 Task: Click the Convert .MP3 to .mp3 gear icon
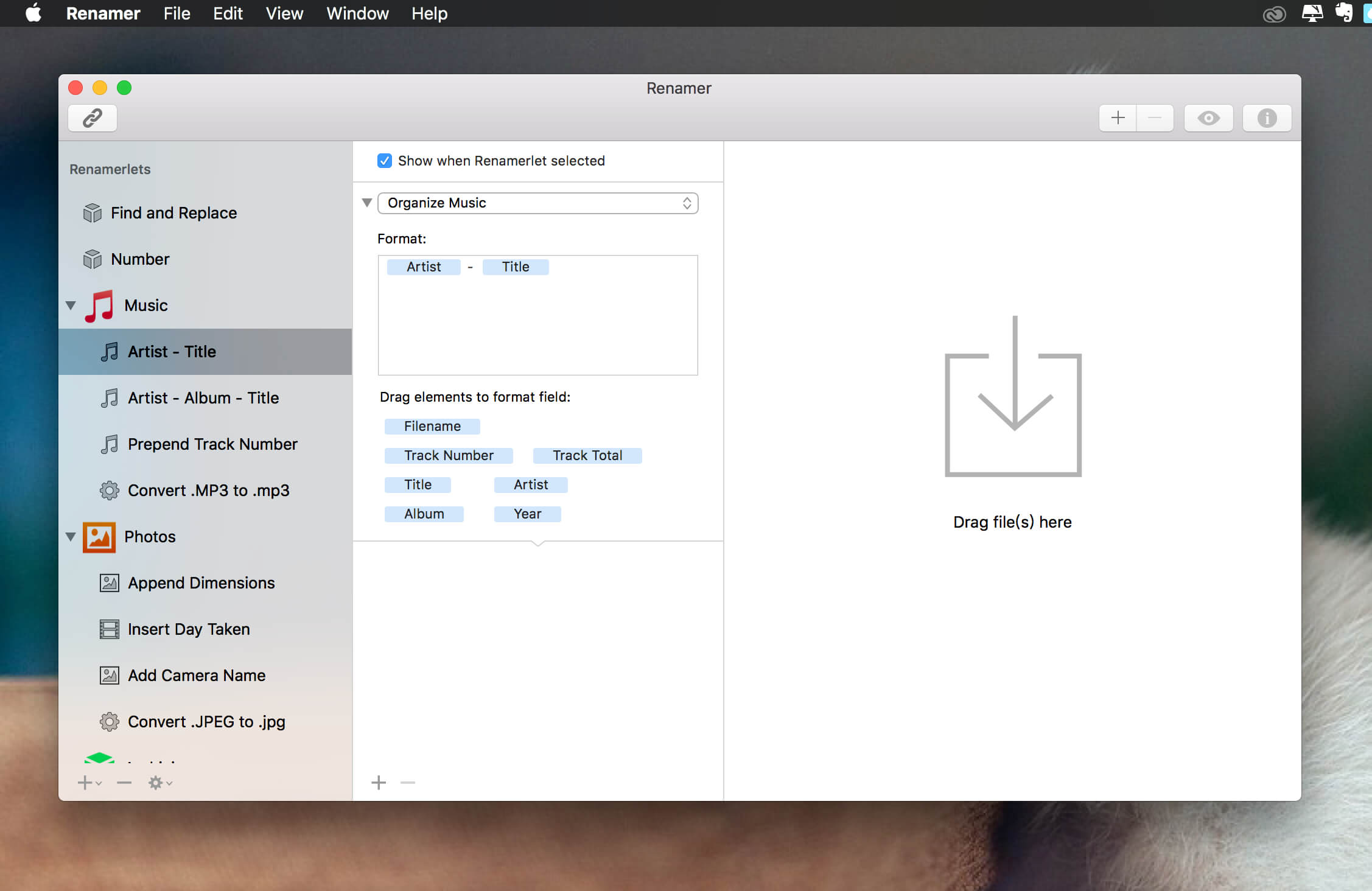click(109, 490)
